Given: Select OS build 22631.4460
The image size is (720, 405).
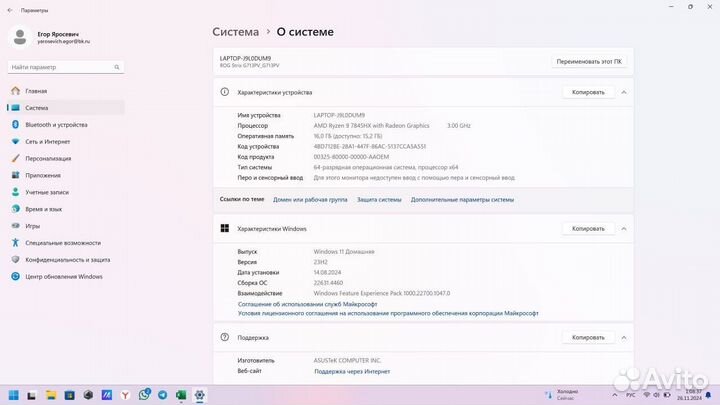Looking at the screenshot, I should (x=328, y=283).
